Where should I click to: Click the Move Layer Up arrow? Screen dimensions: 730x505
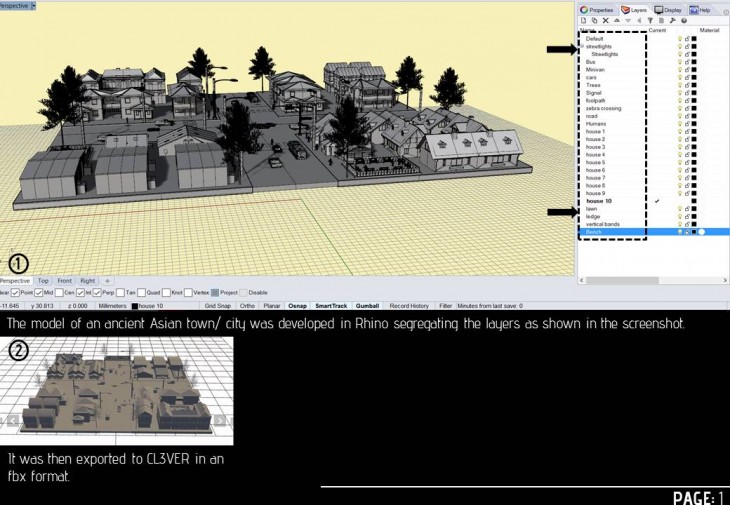click(x=614, y=20)
